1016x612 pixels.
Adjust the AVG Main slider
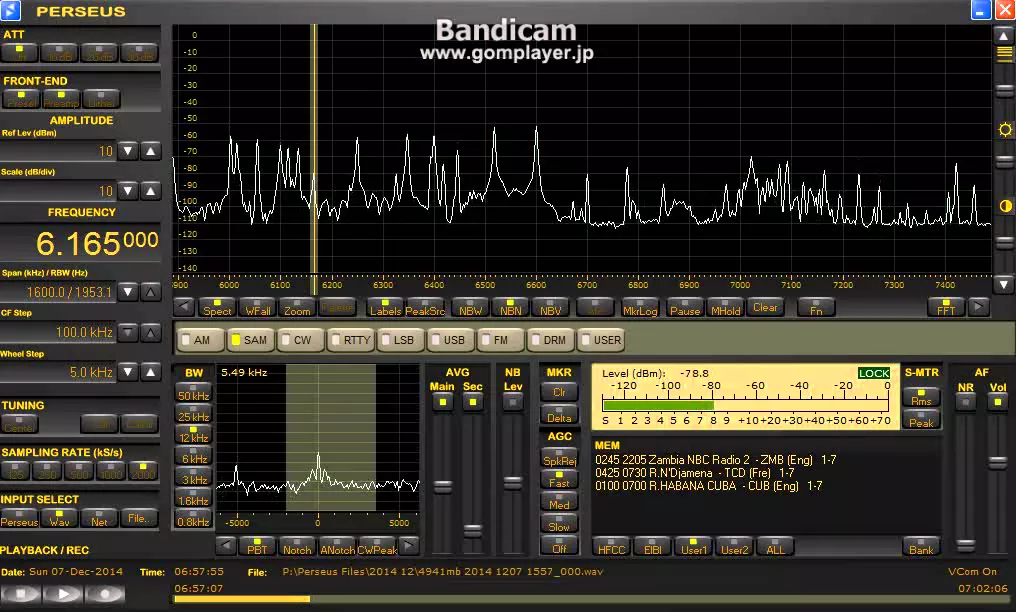tap(443, 487)
